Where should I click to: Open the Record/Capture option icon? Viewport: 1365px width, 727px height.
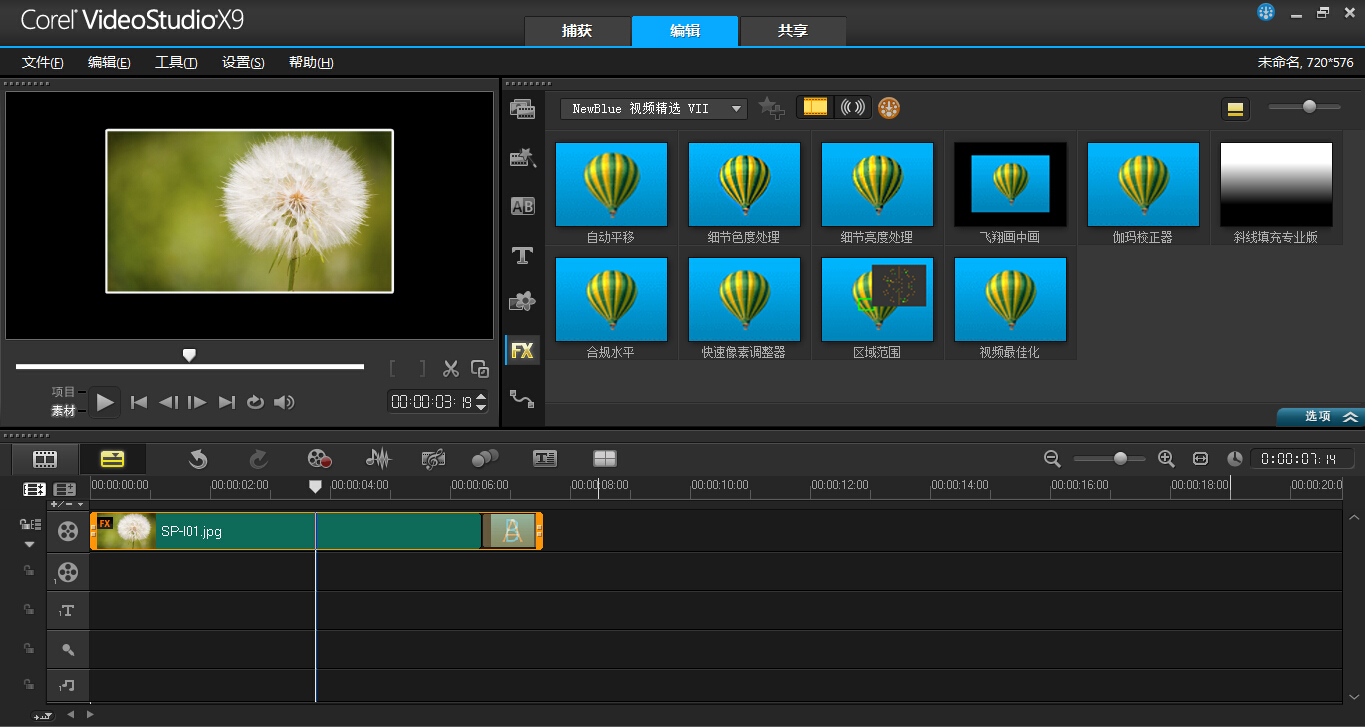[319, 459]
